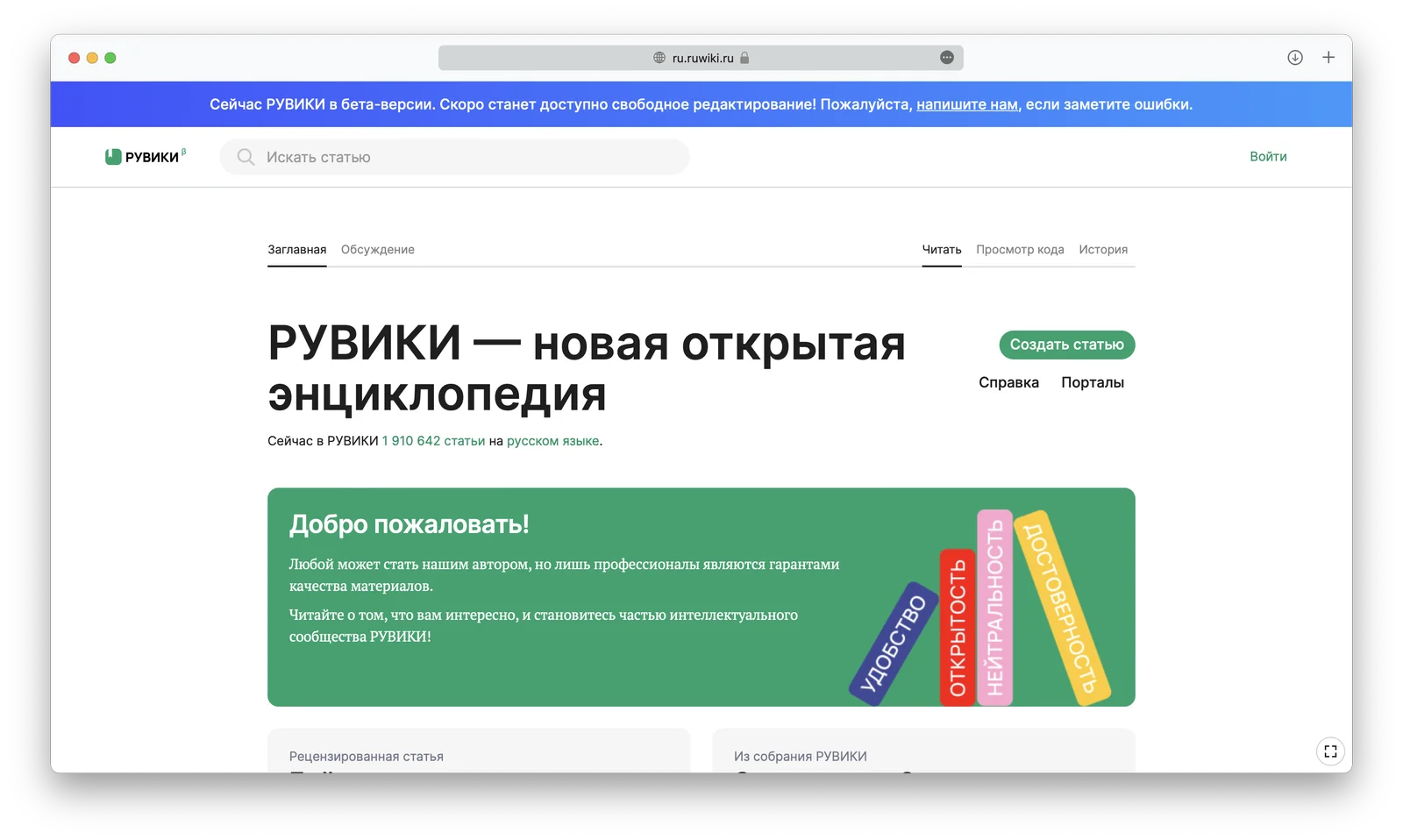Click the РУВИКИ logo icon
Image resolution: width=1403 pixels, height=840 pixels.
tap(113, 157)
